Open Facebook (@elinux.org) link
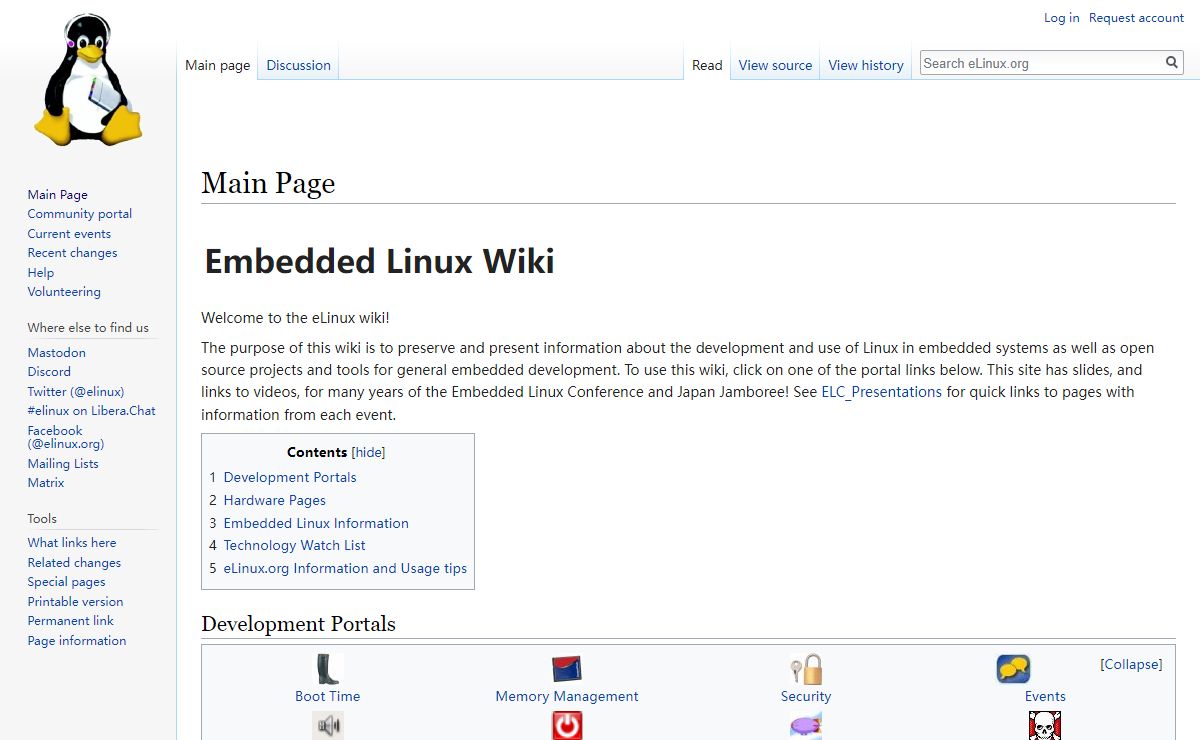Viewport: 1200px width, 740px height. [x=66, y=437]
